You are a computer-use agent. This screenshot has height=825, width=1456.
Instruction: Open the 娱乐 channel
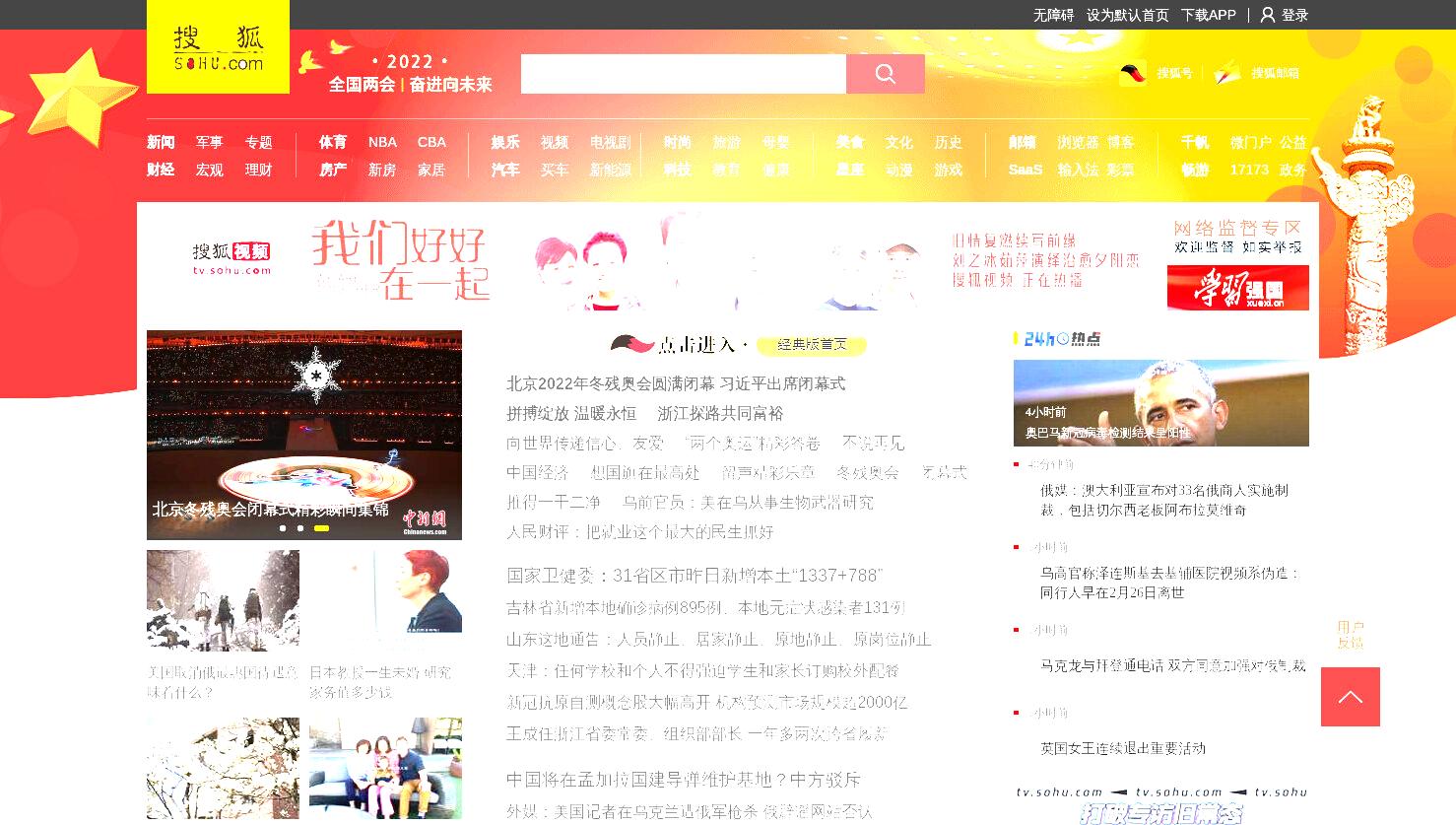pyautogui.click(x=505, y=142)
